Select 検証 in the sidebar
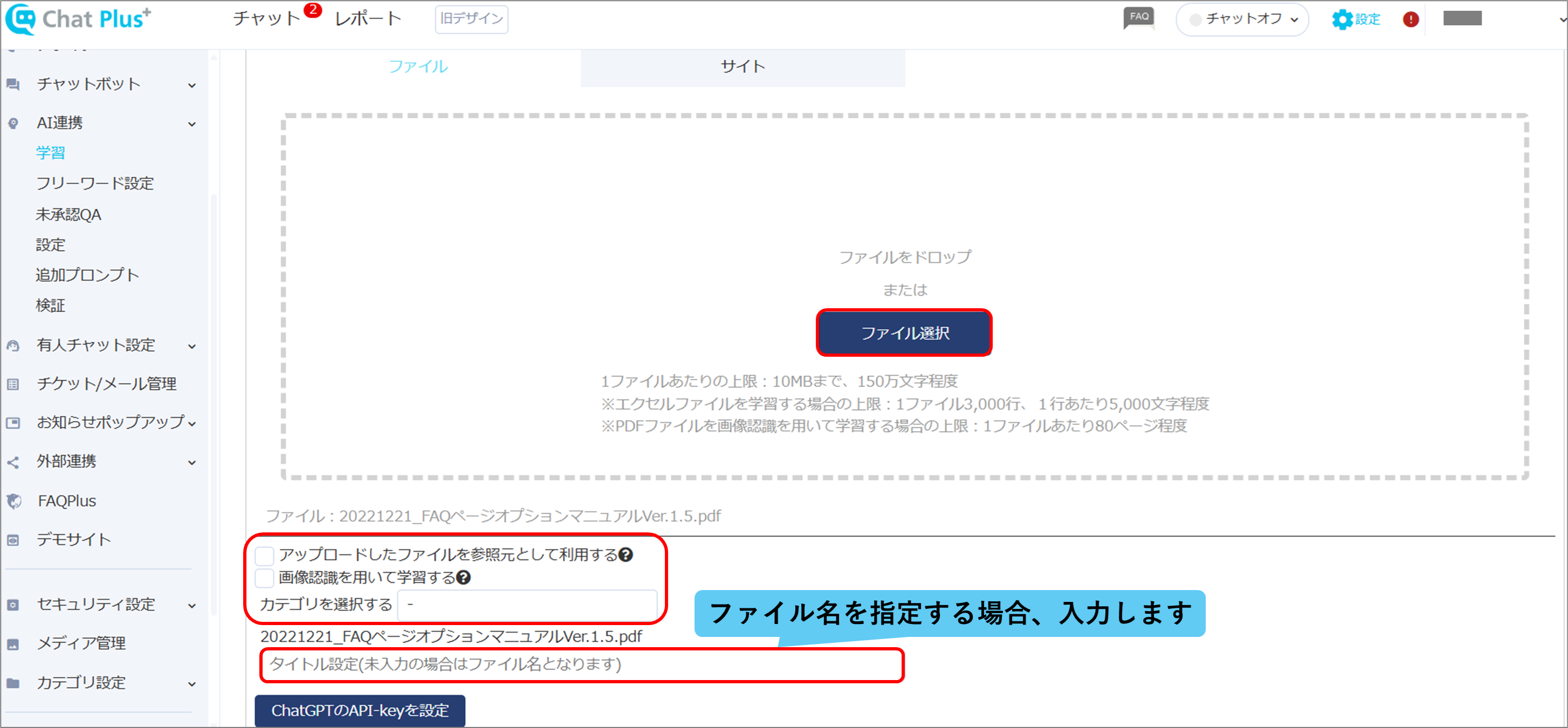1568x728 pixels. (x=51, y=306)
